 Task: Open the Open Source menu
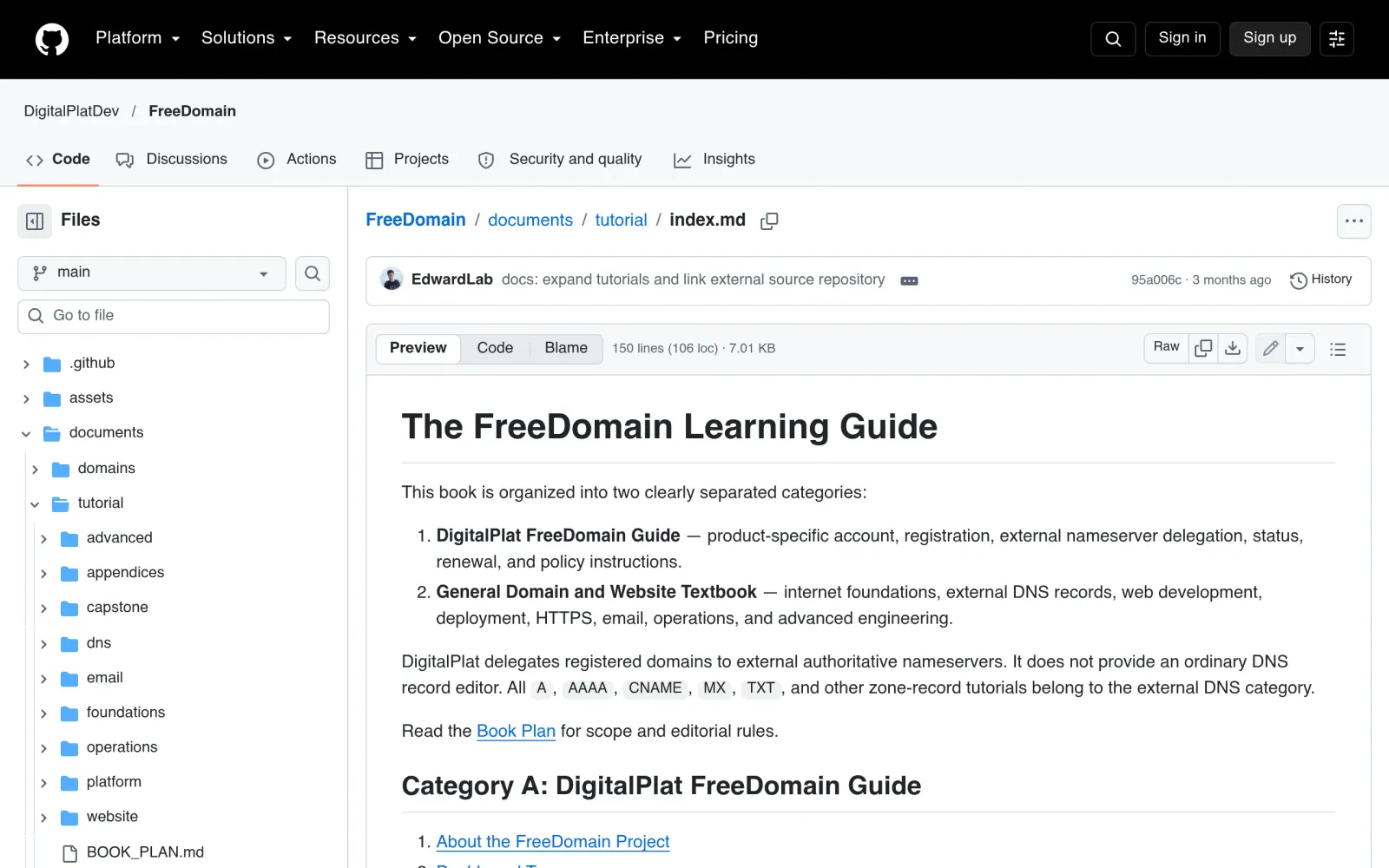coord(500,38)
